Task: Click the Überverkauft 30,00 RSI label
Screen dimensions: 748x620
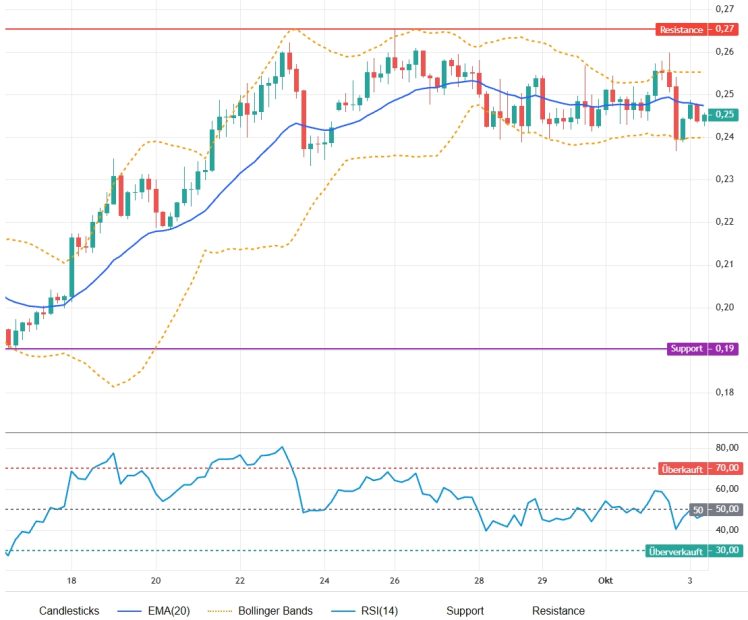Action: 694,551
